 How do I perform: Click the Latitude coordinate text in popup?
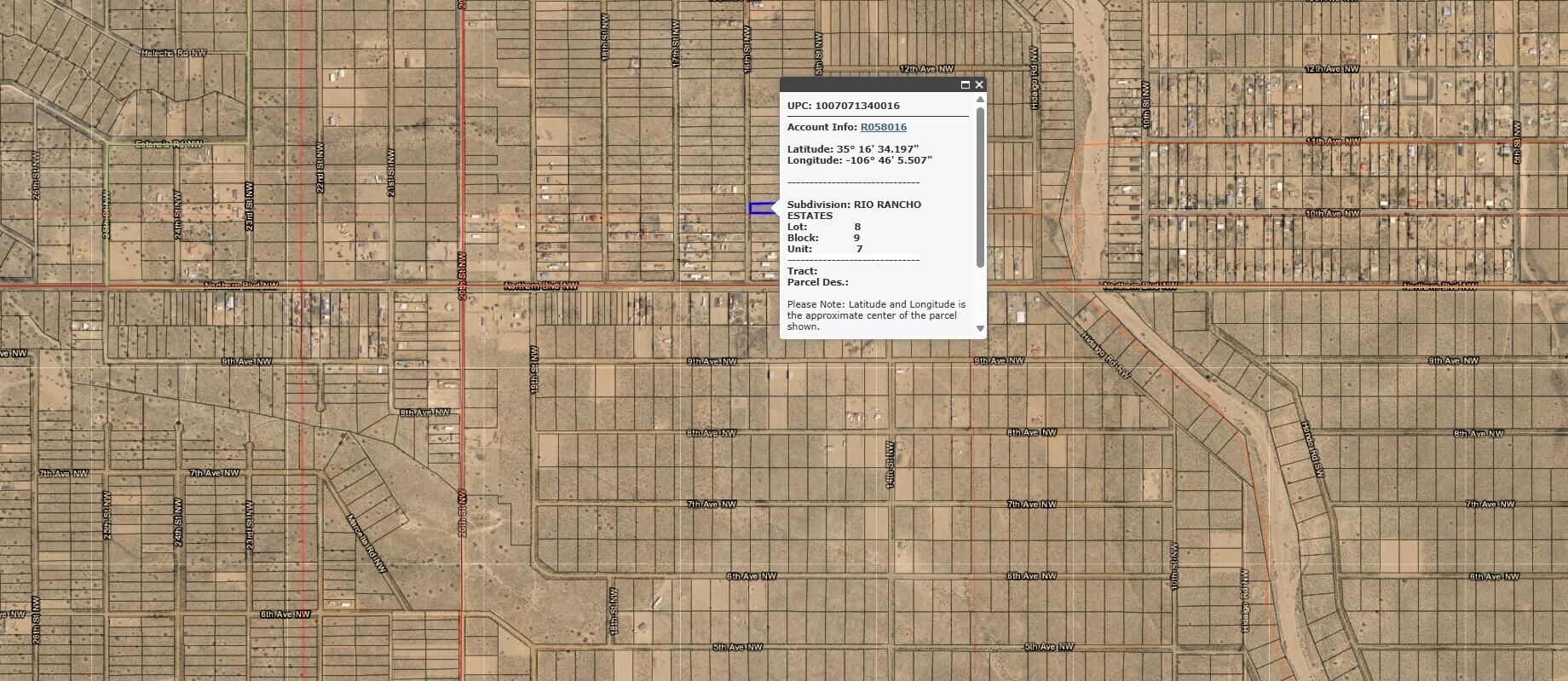tap(852, 149)
